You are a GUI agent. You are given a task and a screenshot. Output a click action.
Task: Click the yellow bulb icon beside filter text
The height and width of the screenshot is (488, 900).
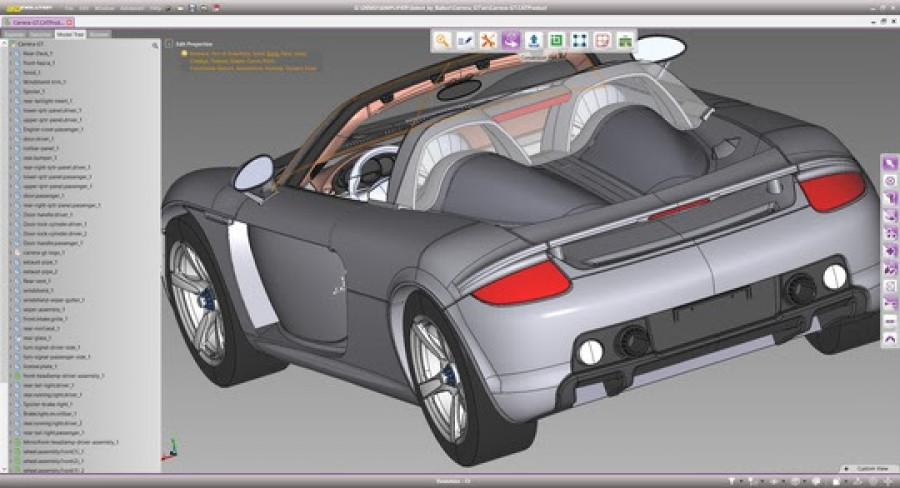pos(184,53)
